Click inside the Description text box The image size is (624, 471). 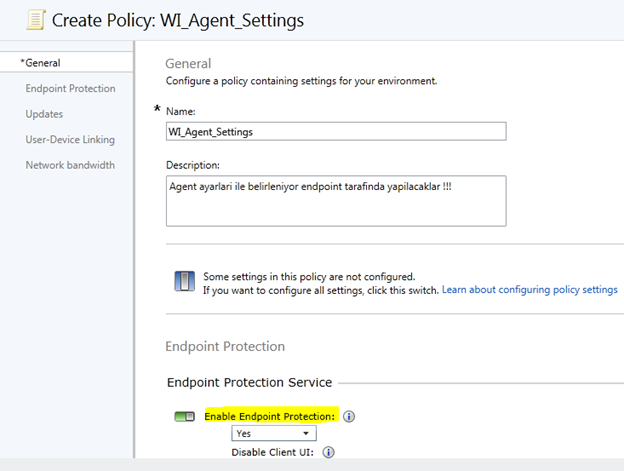coord(336,201)
